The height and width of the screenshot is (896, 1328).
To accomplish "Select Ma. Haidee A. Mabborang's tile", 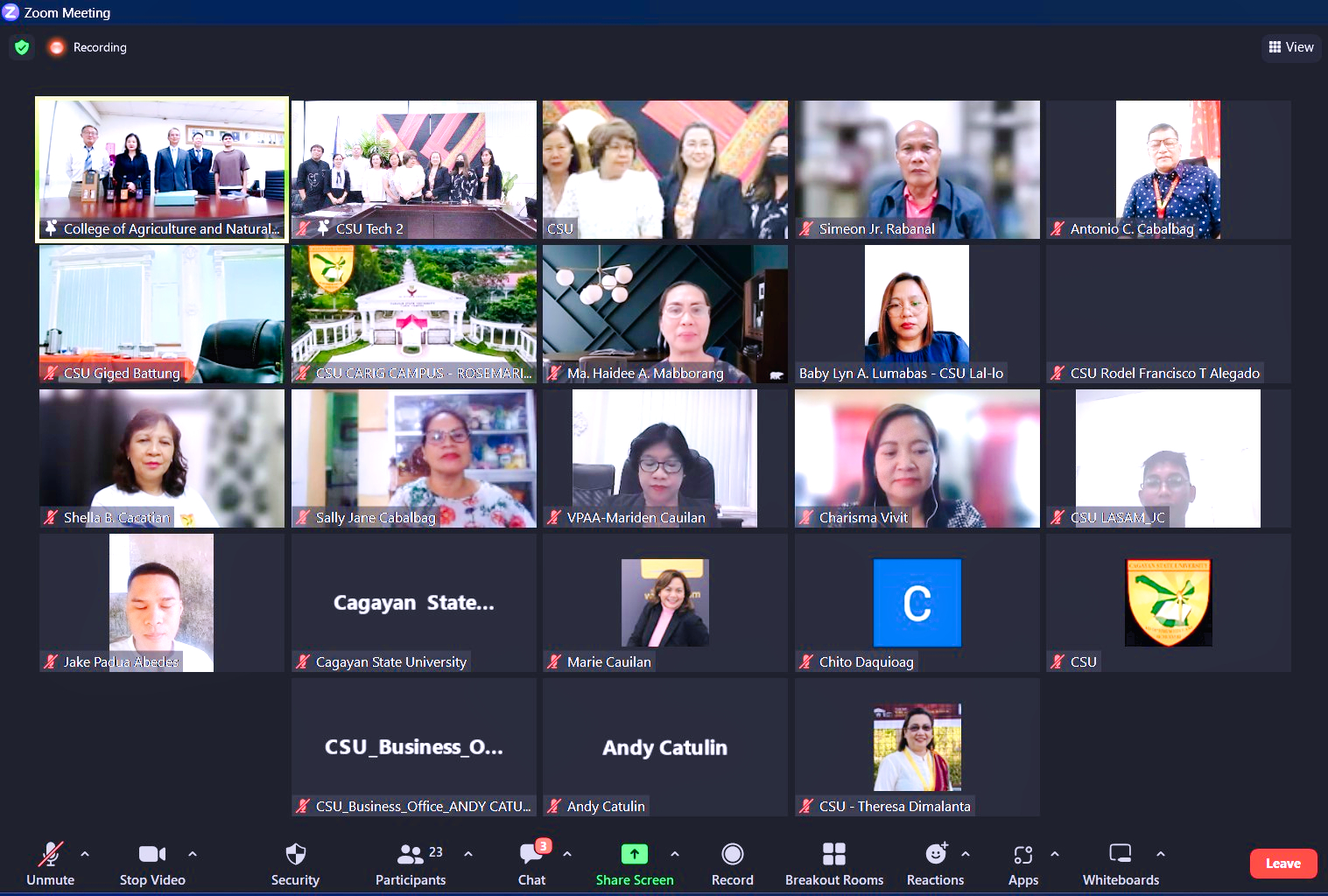I will pos(665,314).
